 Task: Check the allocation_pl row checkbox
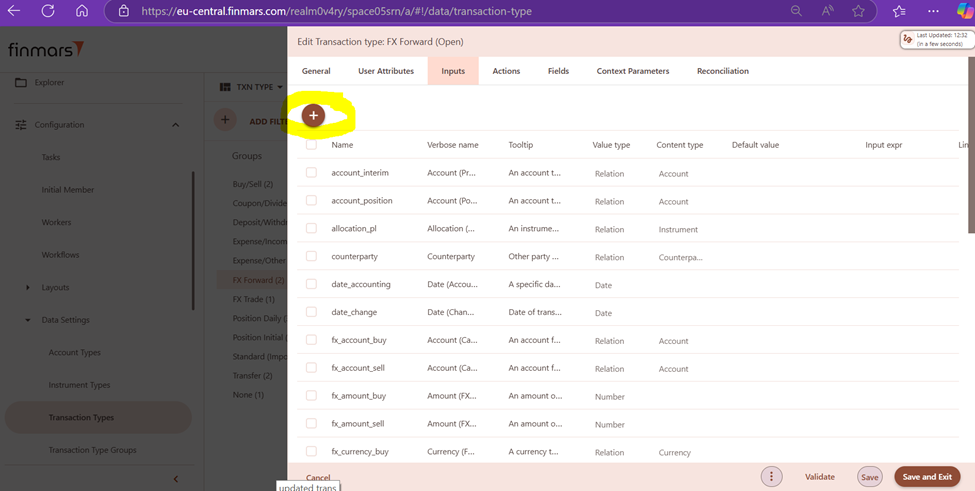click(312, 229)
